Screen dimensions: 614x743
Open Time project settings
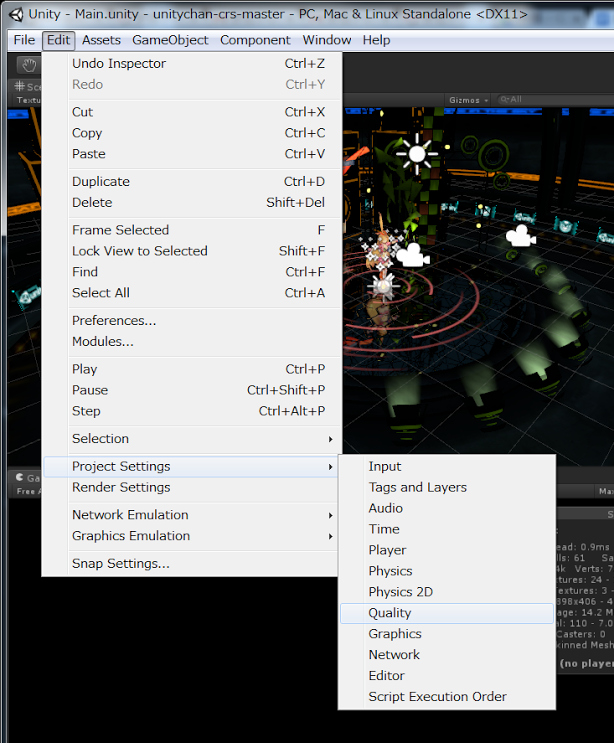[447, 529]
